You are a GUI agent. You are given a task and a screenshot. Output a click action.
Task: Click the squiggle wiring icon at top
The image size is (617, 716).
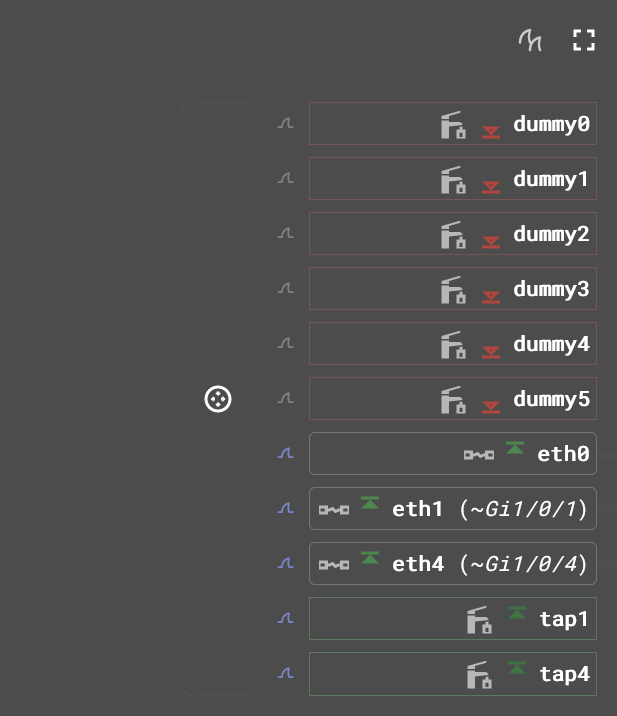pos(530,40)
